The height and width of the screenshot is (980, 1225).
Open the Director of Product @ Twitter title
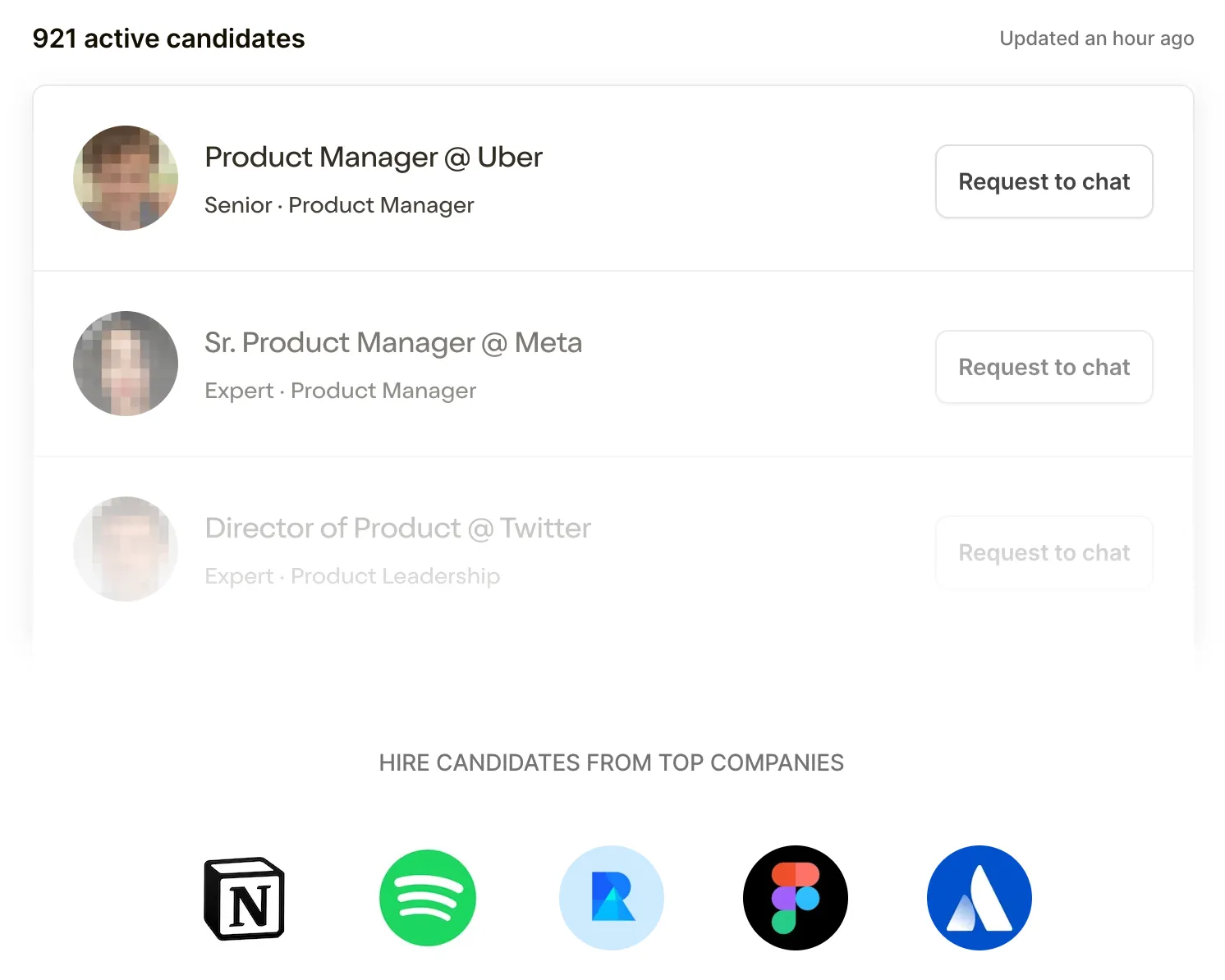point(398,528)
